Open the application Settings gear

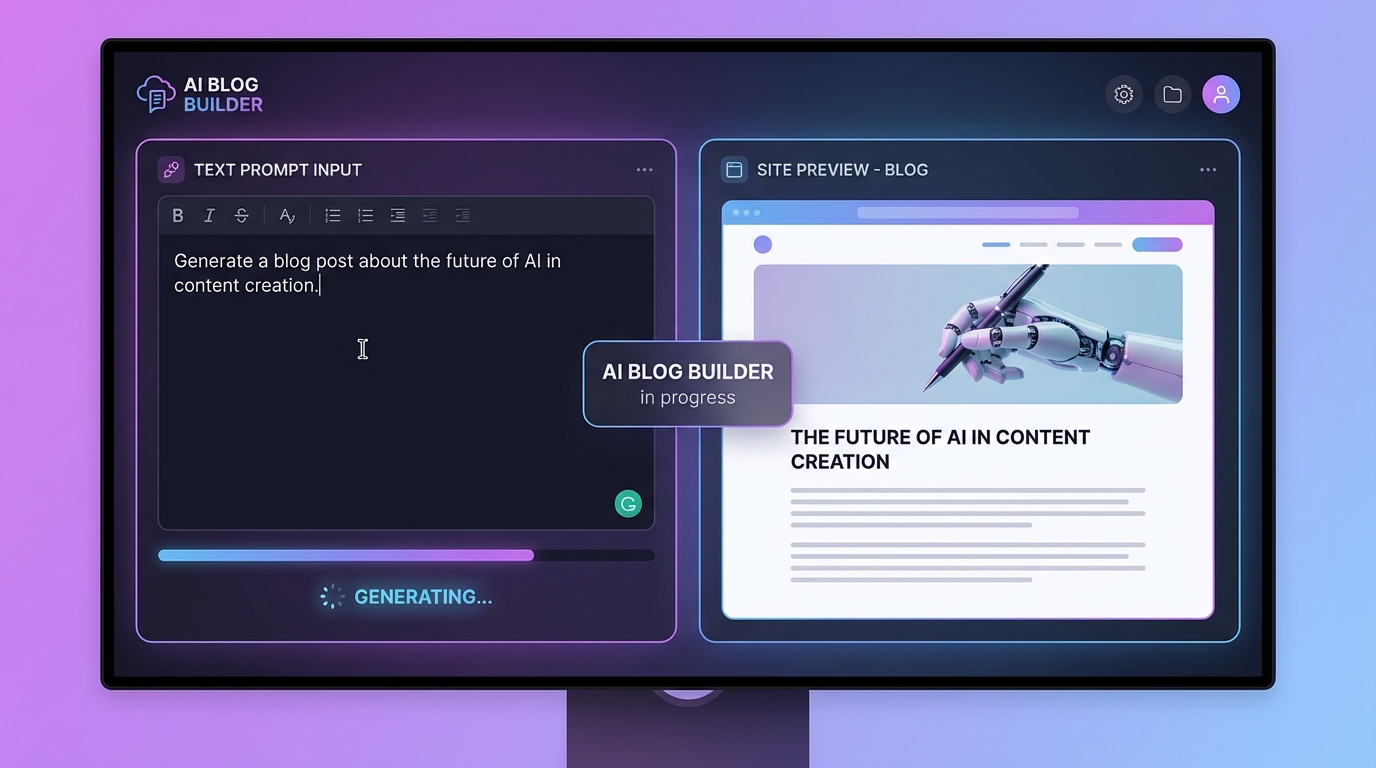click(x=1123, y=93)
